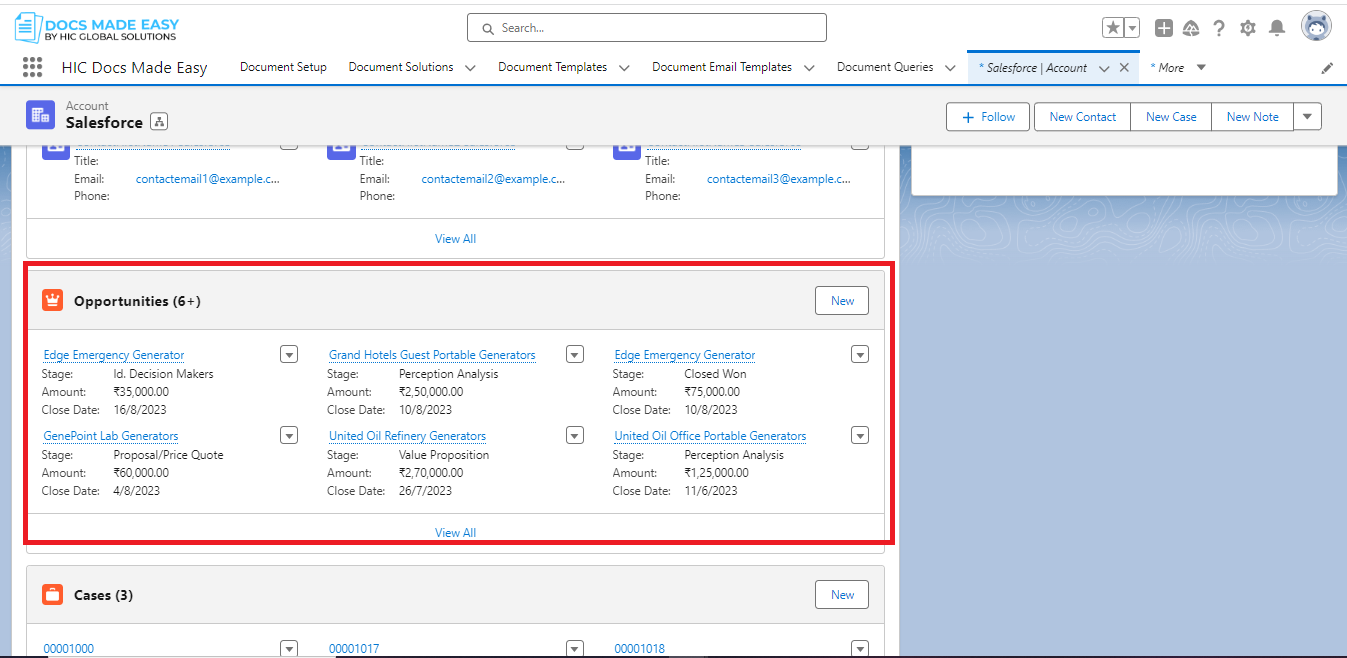Expand the Document Templates chevron
The width and height of the screenshot is (1347, 658).
coord(624,68)
